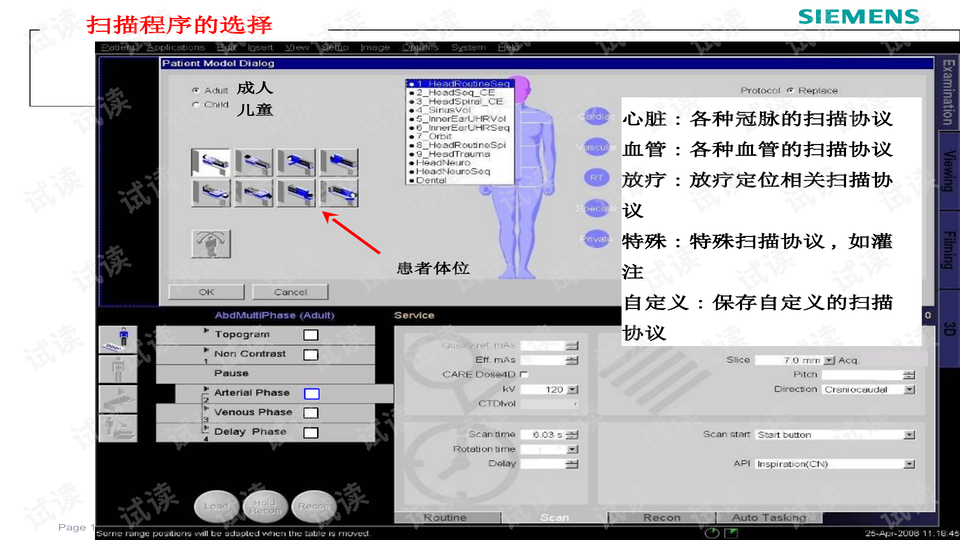The width and height of the screenshot is (960, 540).
Task: Open the Applications menu
Action: (176, 47)
